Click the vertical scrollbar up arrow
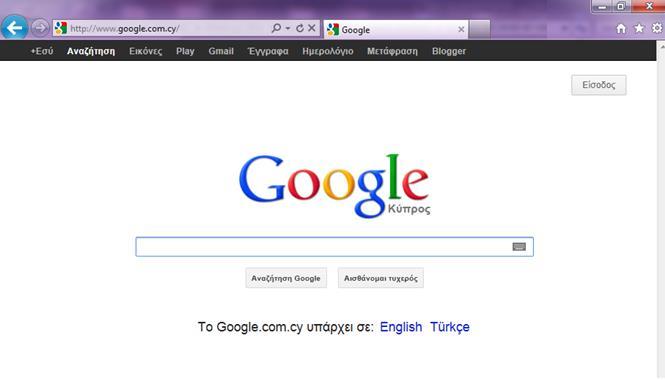 point(661,46)
